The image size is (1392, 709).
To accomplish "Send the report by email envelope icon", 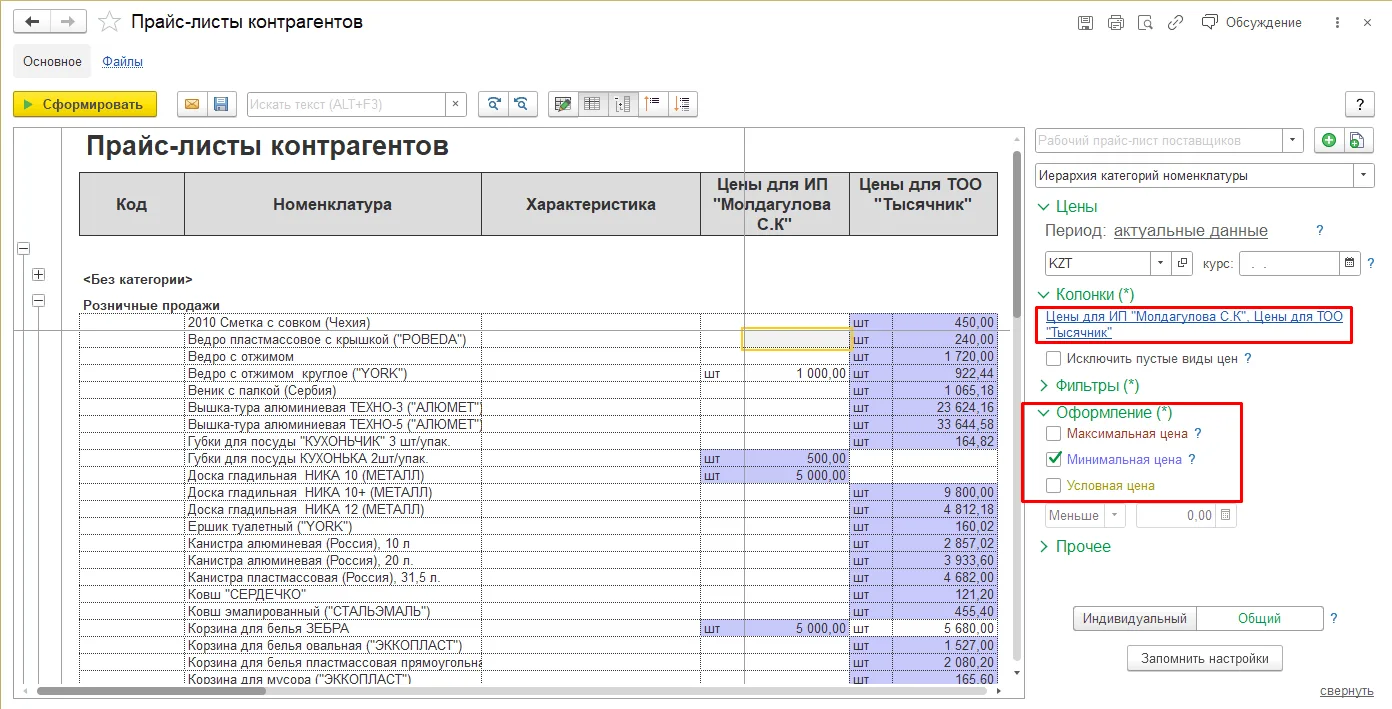I will [x=192, y=104].
